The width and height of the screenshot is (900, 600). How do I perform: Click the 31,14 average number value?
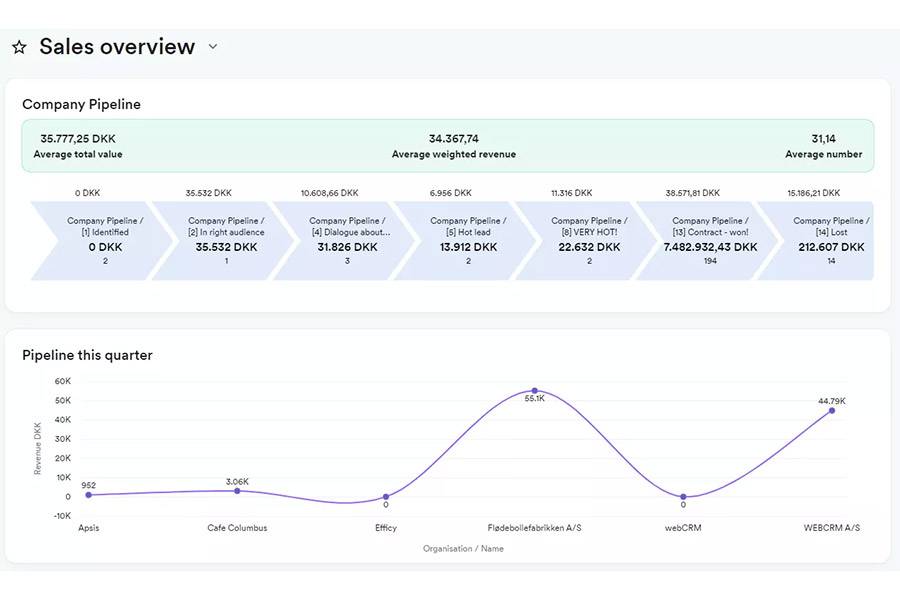click(x=823, y=138)
